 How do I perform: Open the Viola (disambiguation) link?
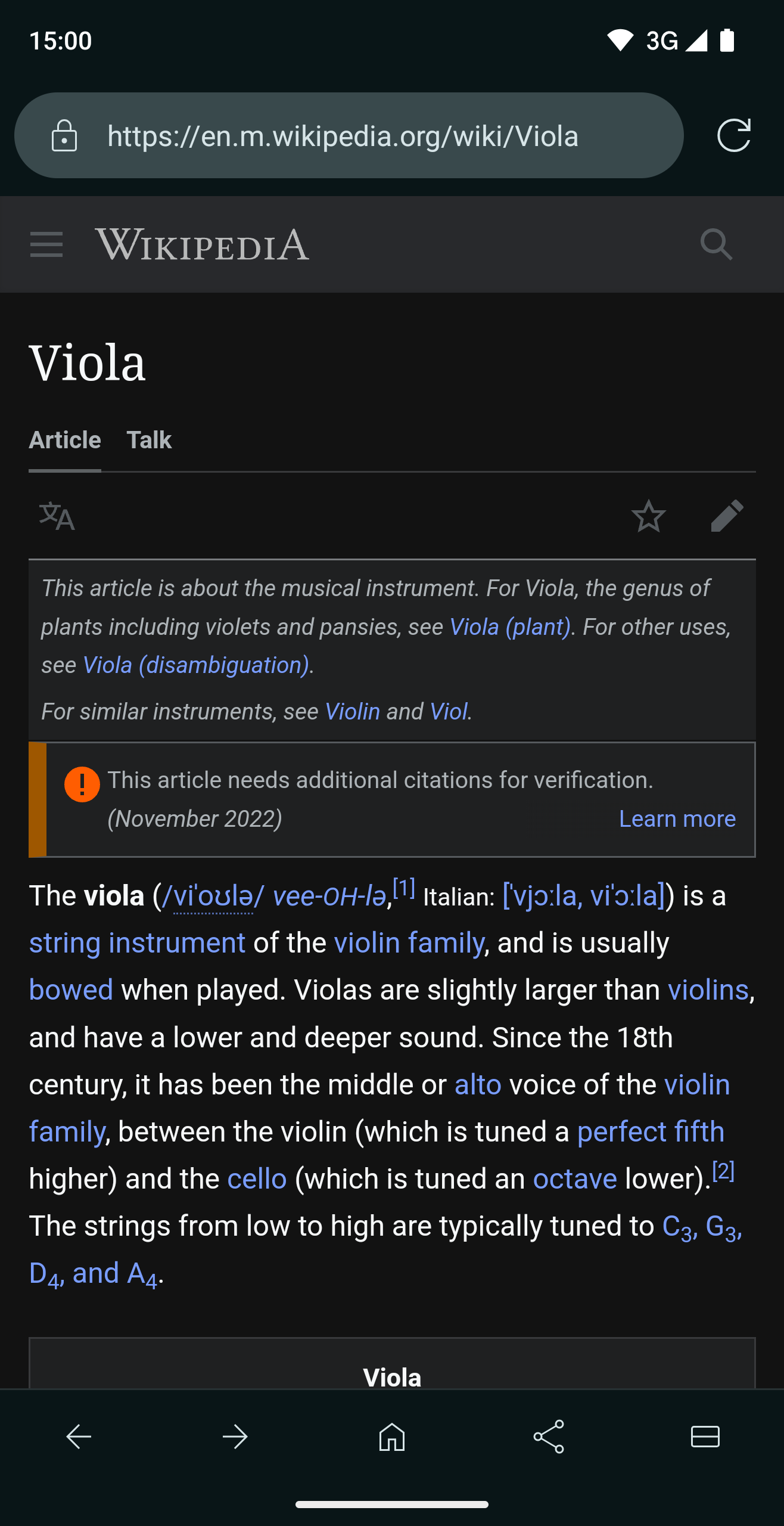[x=196, y=665]
